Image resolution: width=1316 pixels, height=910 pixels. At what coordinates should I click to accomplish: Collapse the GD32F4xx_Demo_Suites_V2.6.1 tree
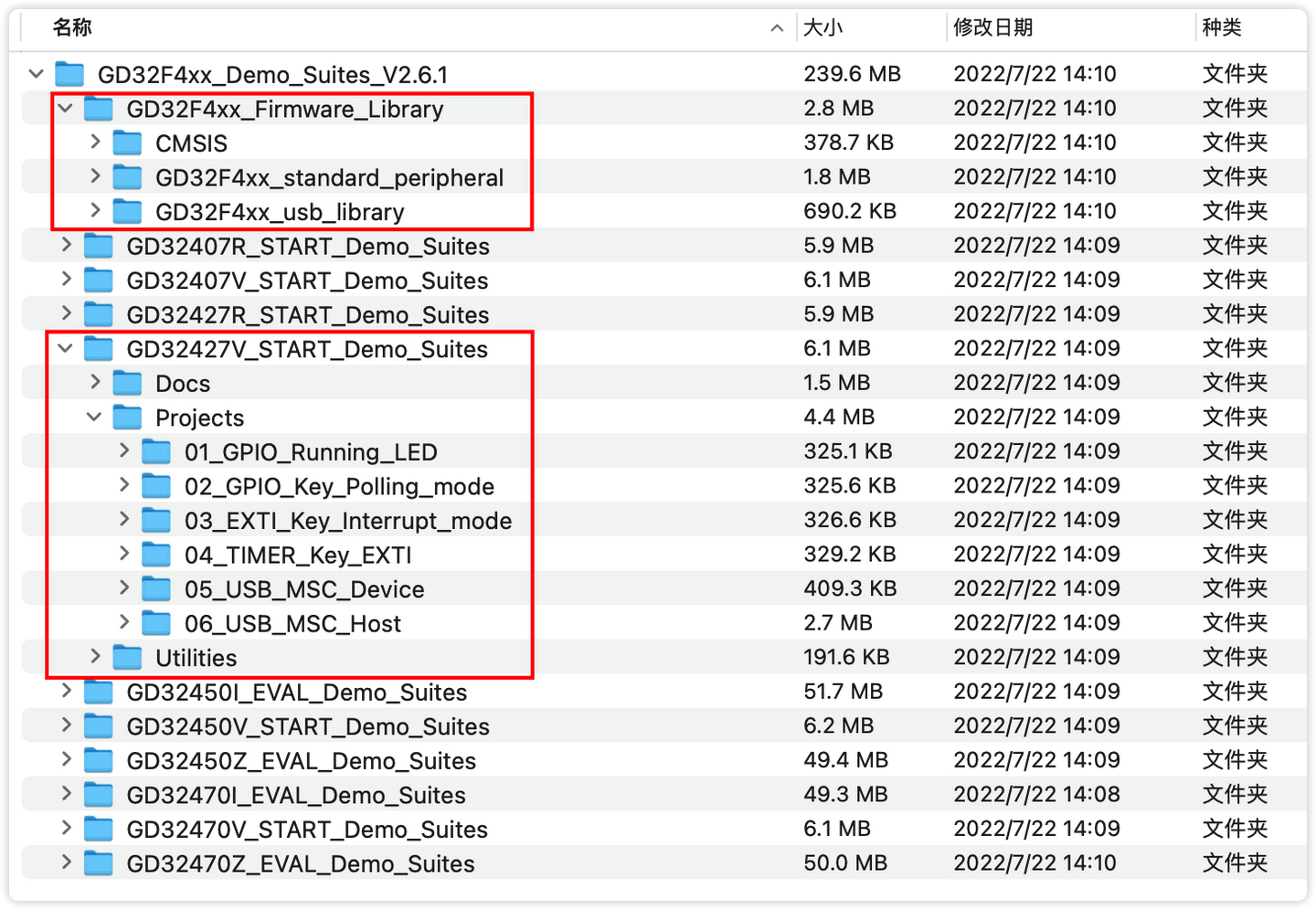36,73
